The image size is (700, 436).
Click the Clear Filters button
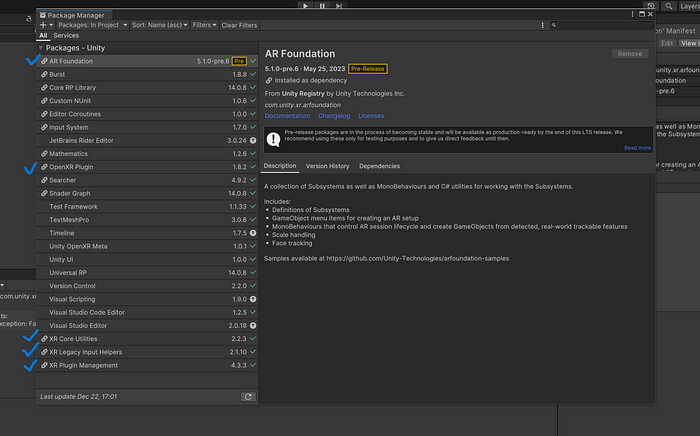pyautogui.click(x=239, y=25)
